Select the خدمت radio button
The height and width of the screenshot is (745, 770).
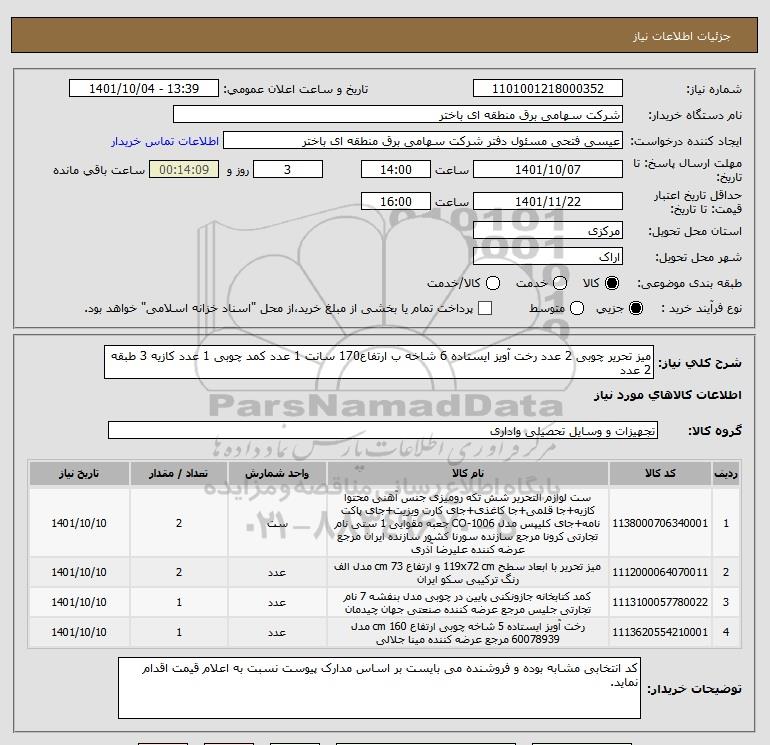pos(560,283)
